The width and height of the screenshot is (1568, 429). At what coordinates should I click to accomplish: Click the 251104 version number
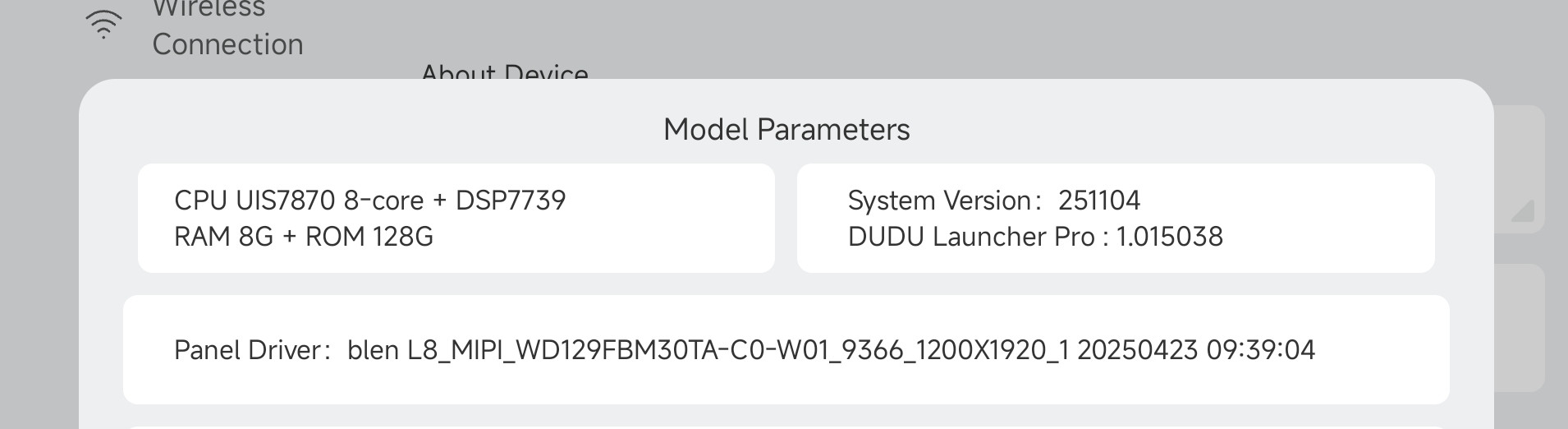click(x=1098, y=201)
